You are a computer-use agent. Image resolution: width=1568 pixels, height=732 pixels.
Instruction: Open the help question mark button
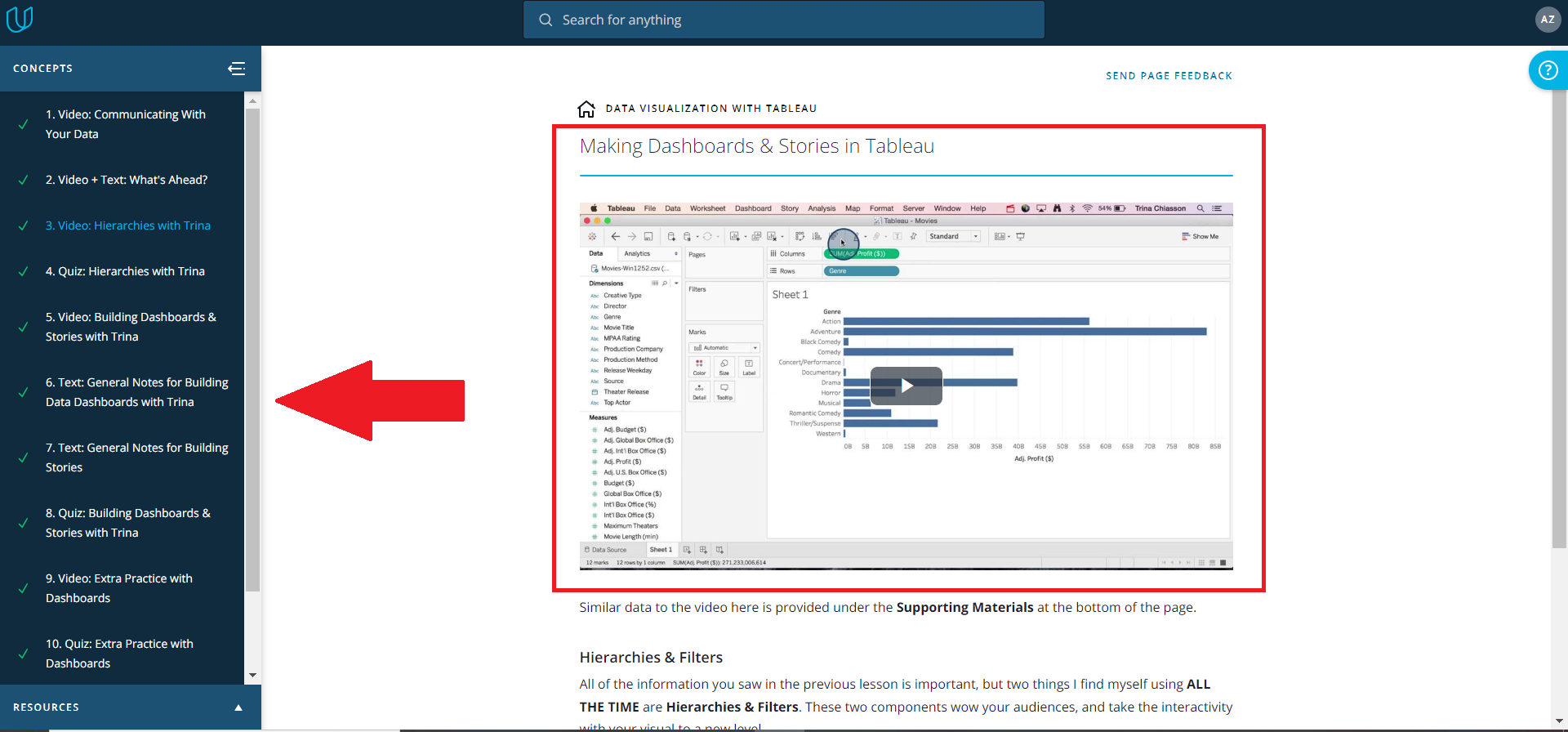(1547, 70)
